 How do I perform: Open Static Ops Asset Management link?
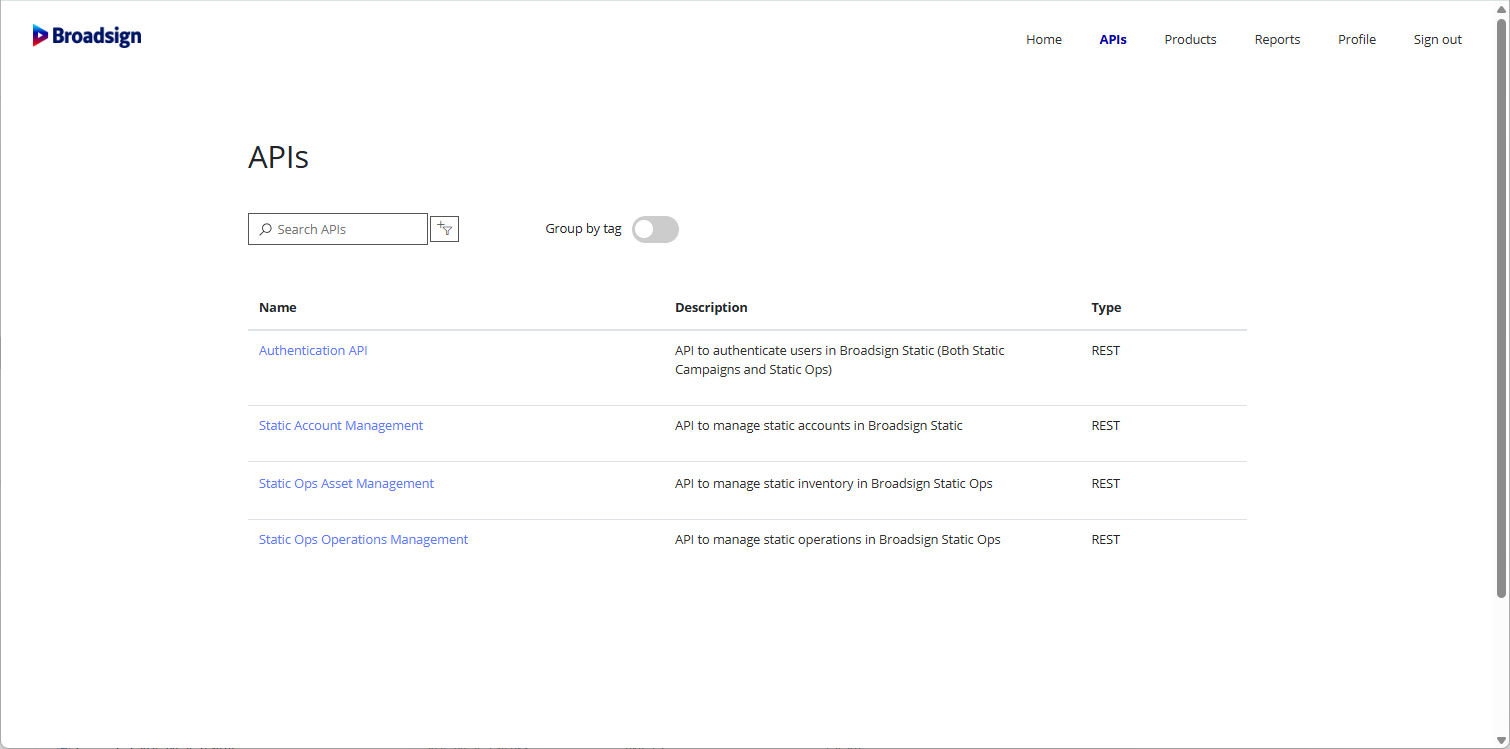[x=346, y=484]
